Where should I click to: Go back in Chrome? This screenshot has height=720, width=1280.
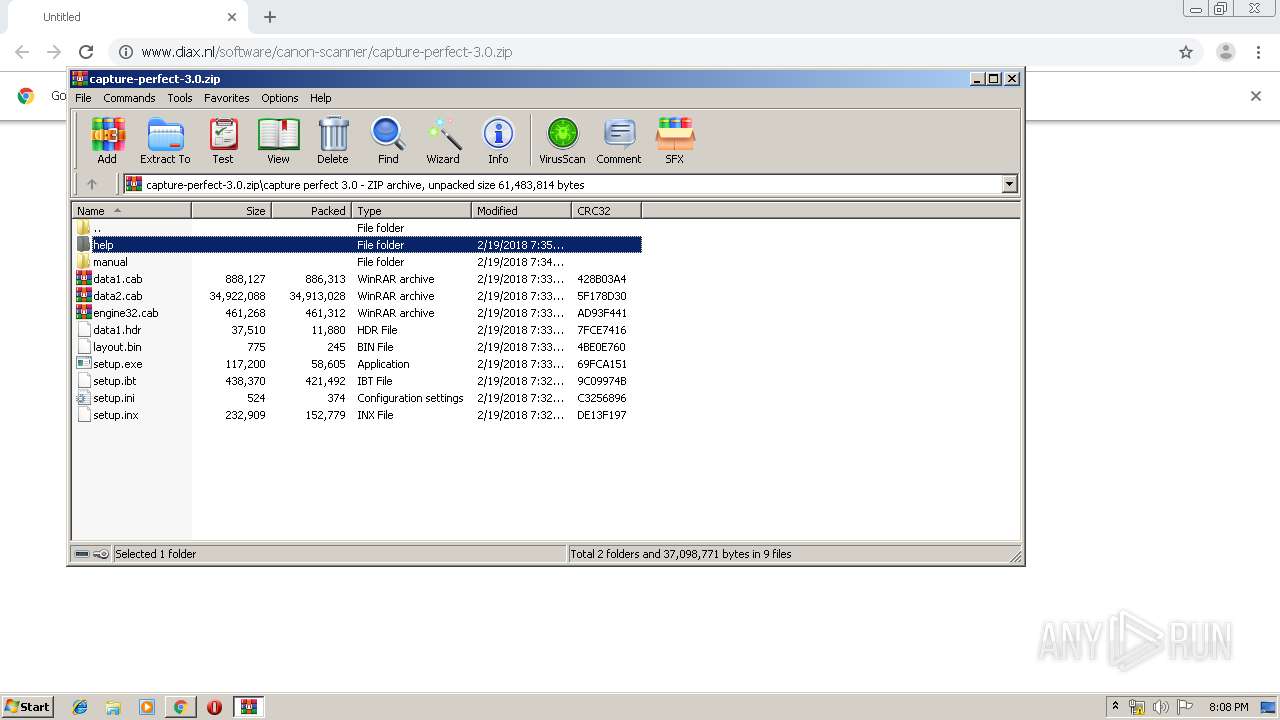(x=22, y=52)
